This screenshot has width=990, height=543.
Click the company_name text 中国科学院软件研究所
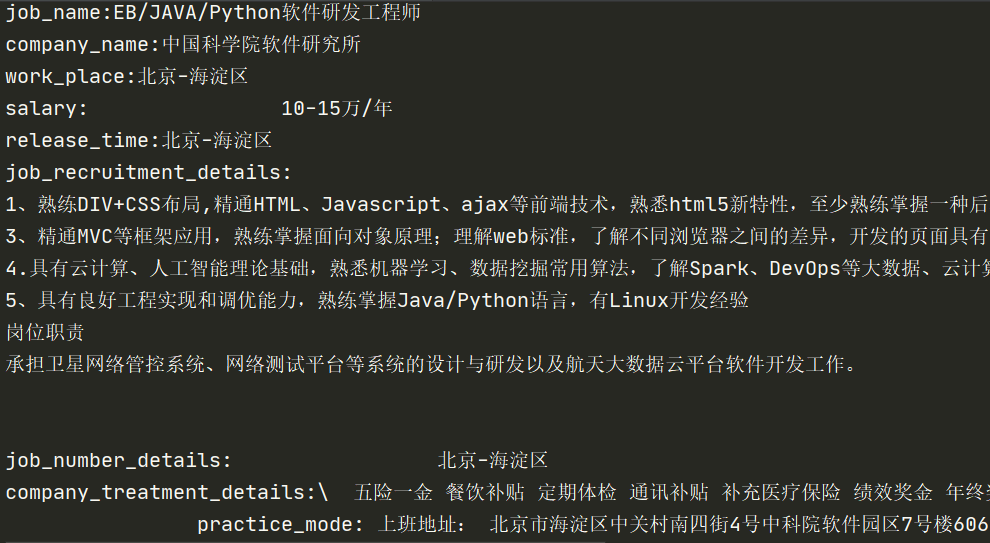pyautogui.click(x=261, y=44)
